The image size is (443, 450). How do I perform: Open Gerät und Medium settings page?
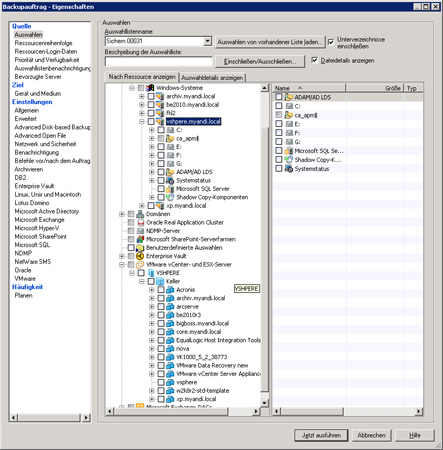(38, 94)
